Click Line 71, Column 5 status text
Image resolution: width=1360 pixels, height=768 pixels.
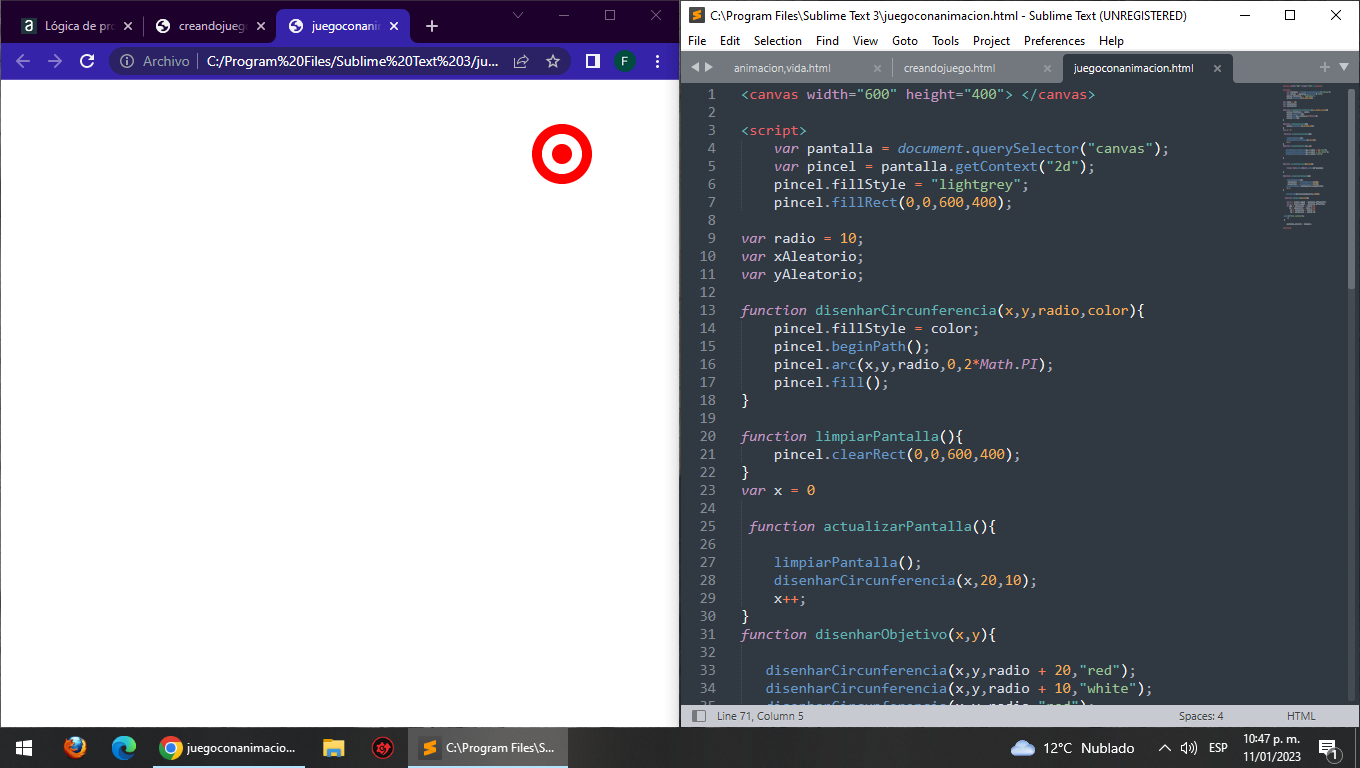[x=760, y=716]
